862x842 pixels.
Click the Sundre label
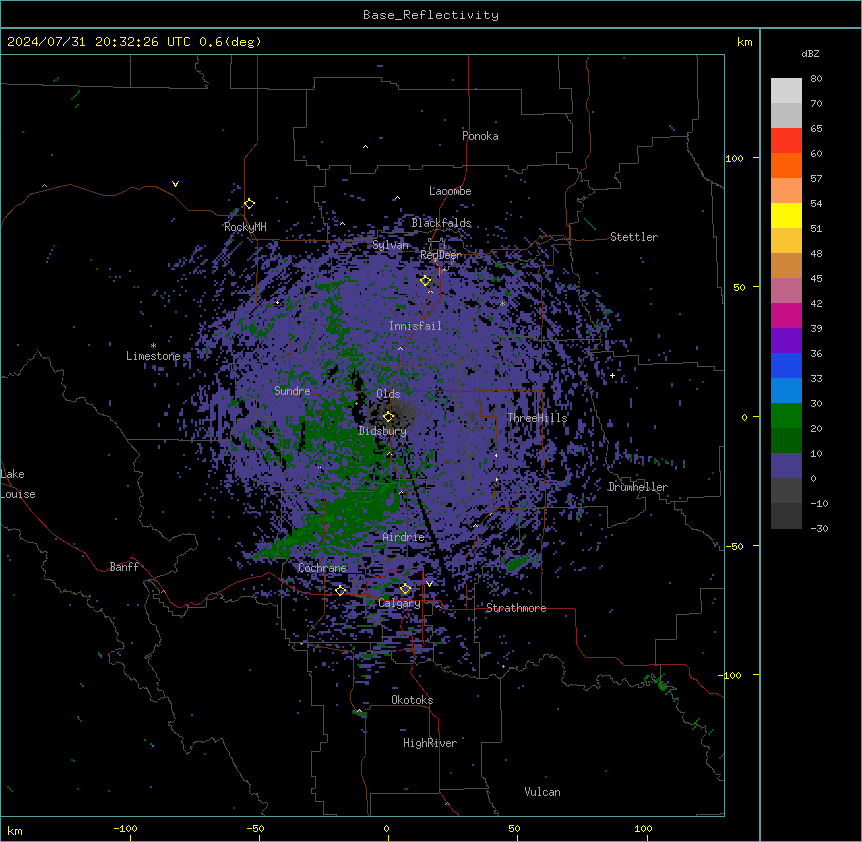(292, 391)
